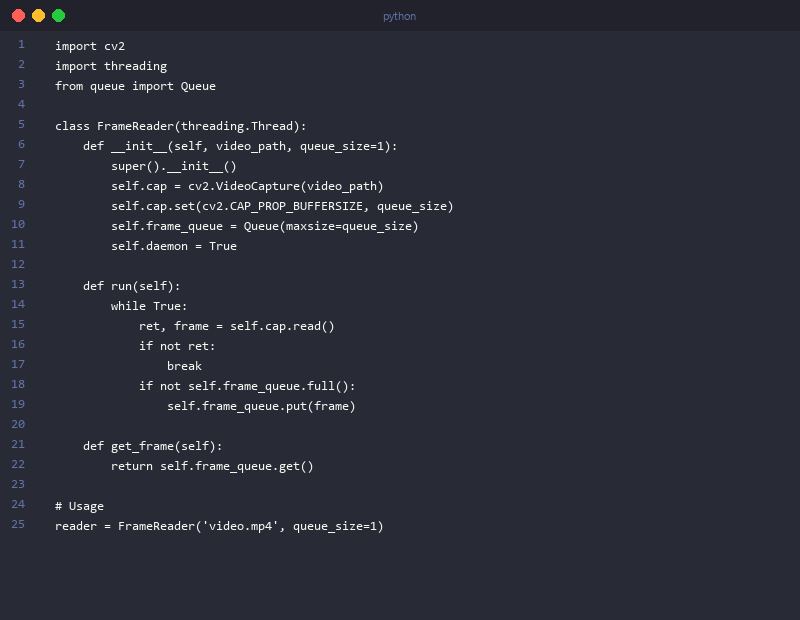The height and width of the screenshot is (620, 800).
Task: Click the line containing 'CAP_PROP_BUFFERSIZE'
Action: pyautogui.click(x=282, y=206)
